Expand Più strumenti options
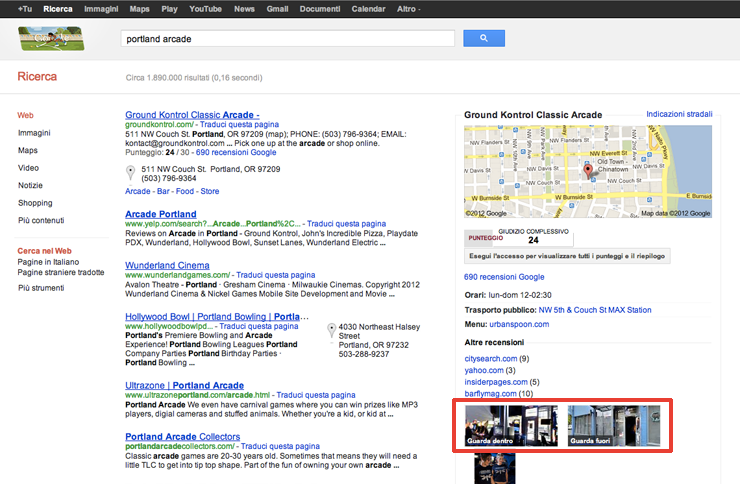The width and height of the screenshot is (740, 484). [x=41, y=288]
